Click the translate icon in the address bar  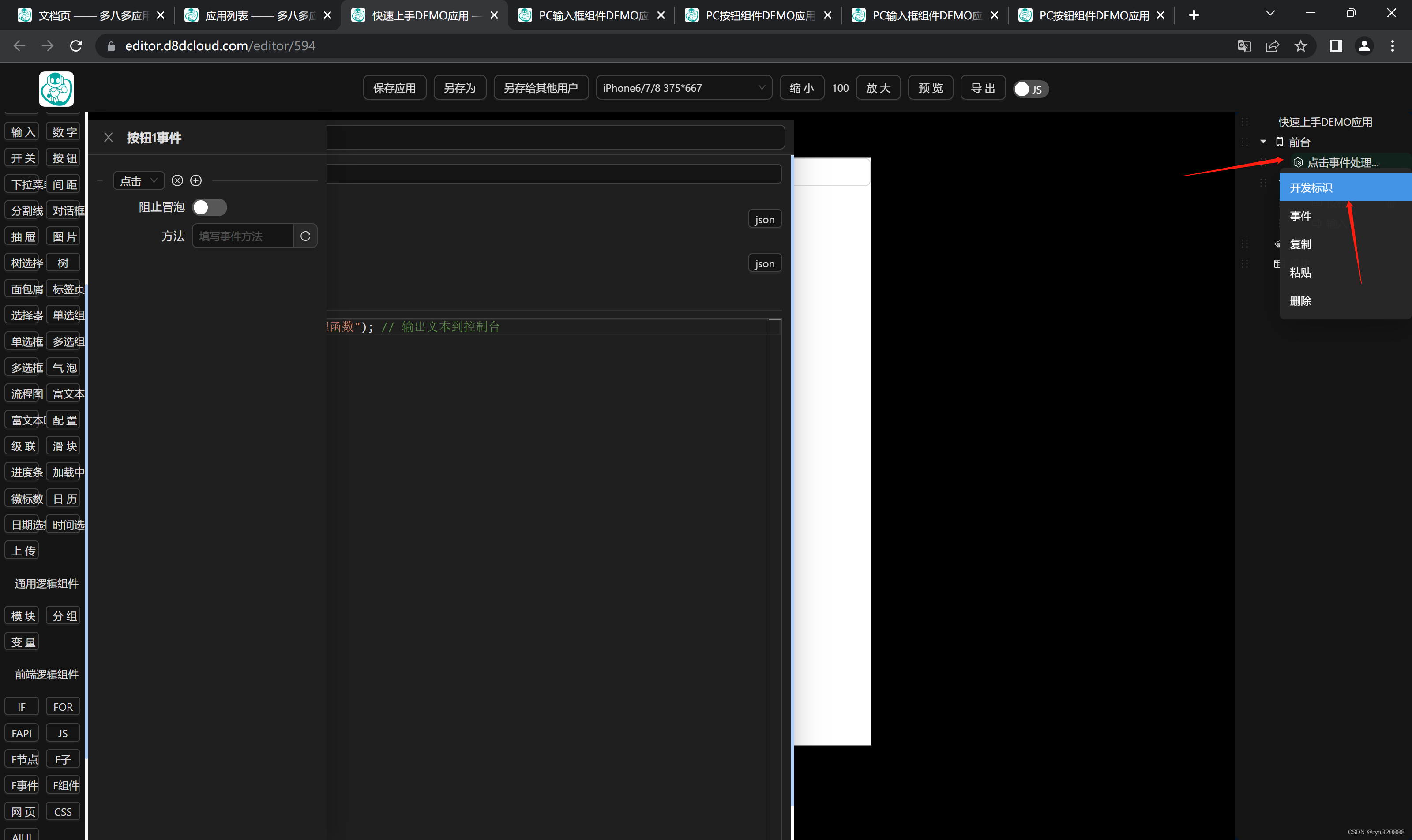pos(1243,46)
